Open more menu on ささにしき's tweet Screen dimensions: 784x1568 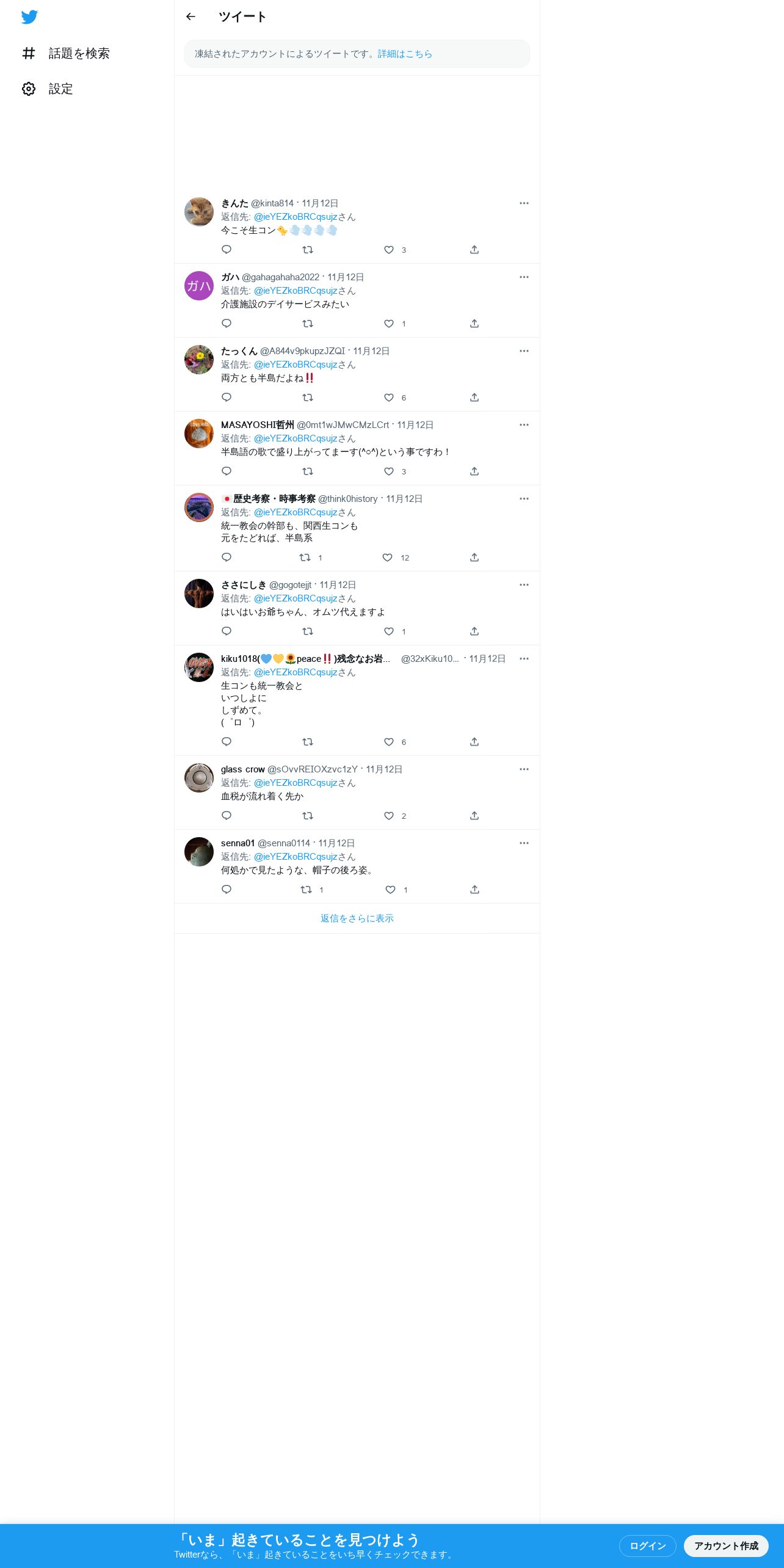pyautogui.click(x=524, y=585)
